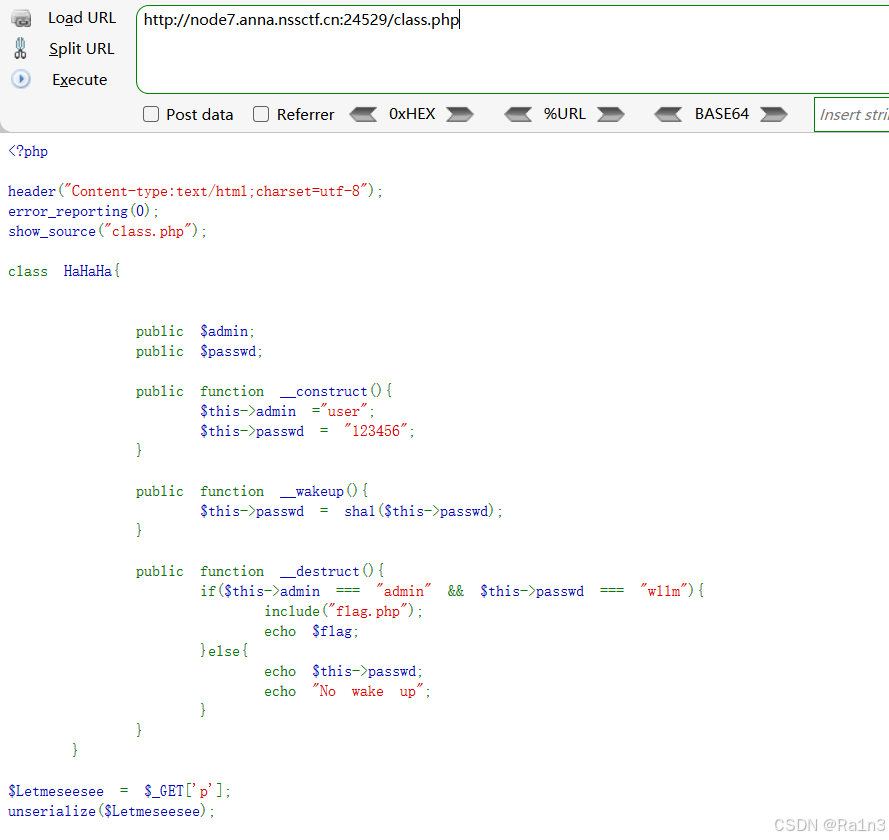Click the left 0xHEX decode arrow
This screenshot has height=840, width=889.
(363, 114)
